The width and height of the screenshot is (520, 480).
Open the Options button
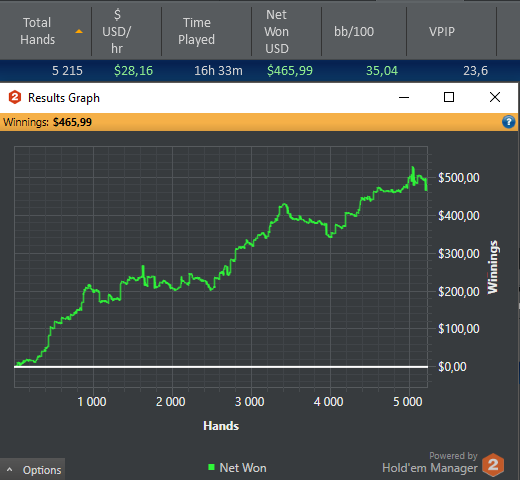coord(32,469)
